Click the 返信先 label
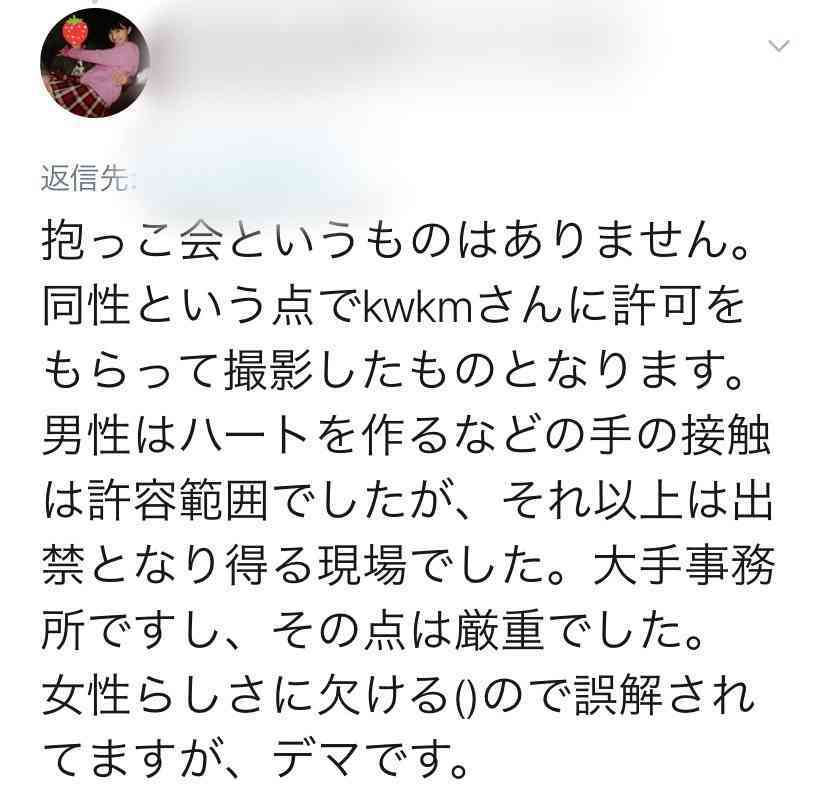Viewport: 828px width, 793px height. [x=84, y=178]
